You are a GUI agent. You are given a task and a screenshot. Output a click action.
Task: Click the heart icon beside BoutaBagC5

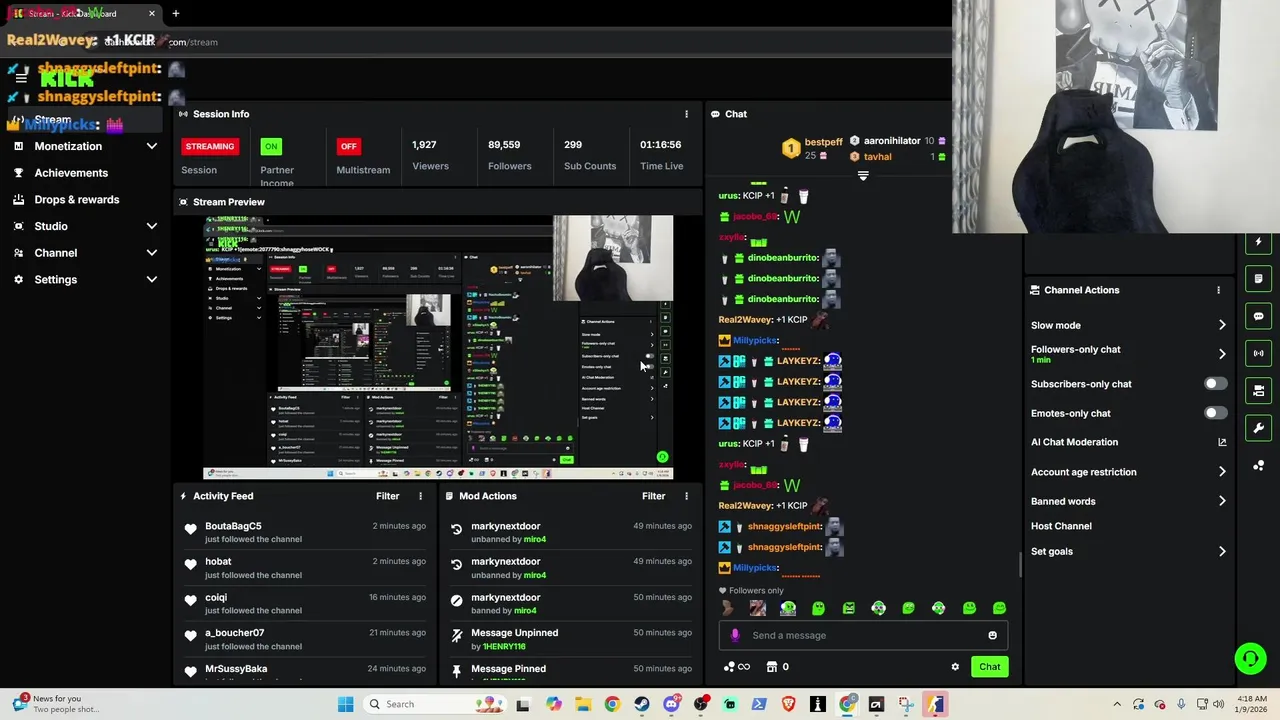[x=191, y=530]
